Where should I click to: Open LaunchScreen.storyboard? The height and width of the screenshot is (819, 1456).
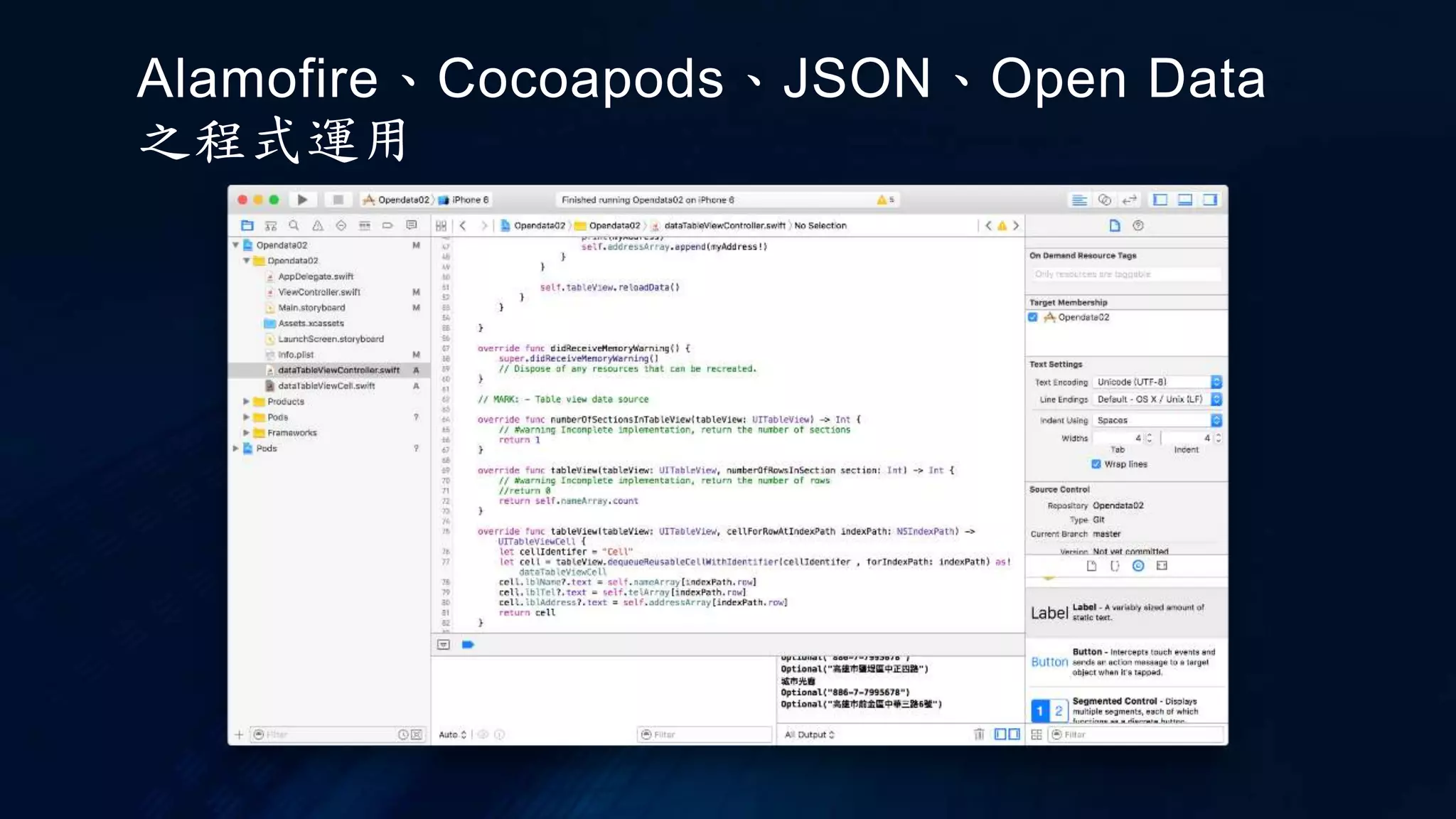click(x=331, y=339)
